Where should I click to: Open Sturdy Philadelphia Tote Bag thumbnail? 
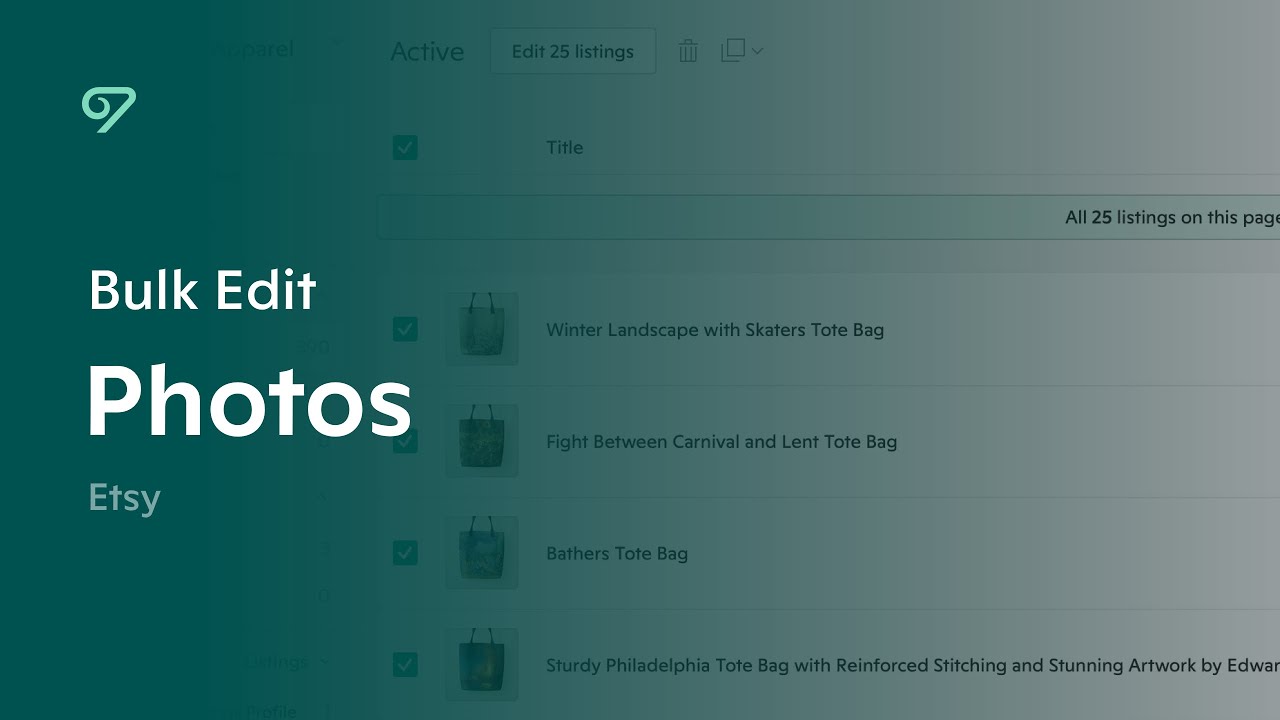click(x=482, y=664)
